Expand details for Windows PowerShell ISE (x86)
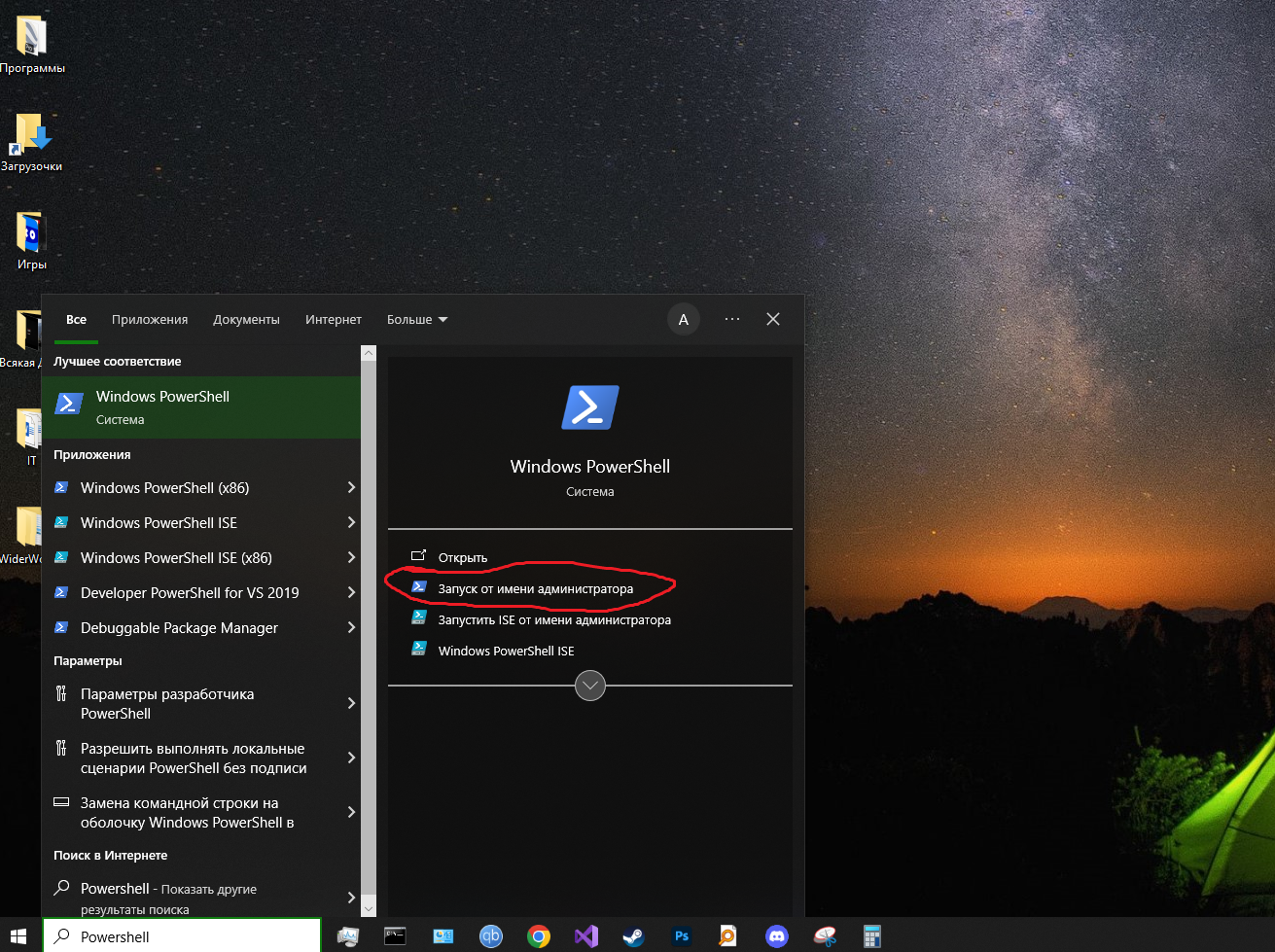 [351, 557]
